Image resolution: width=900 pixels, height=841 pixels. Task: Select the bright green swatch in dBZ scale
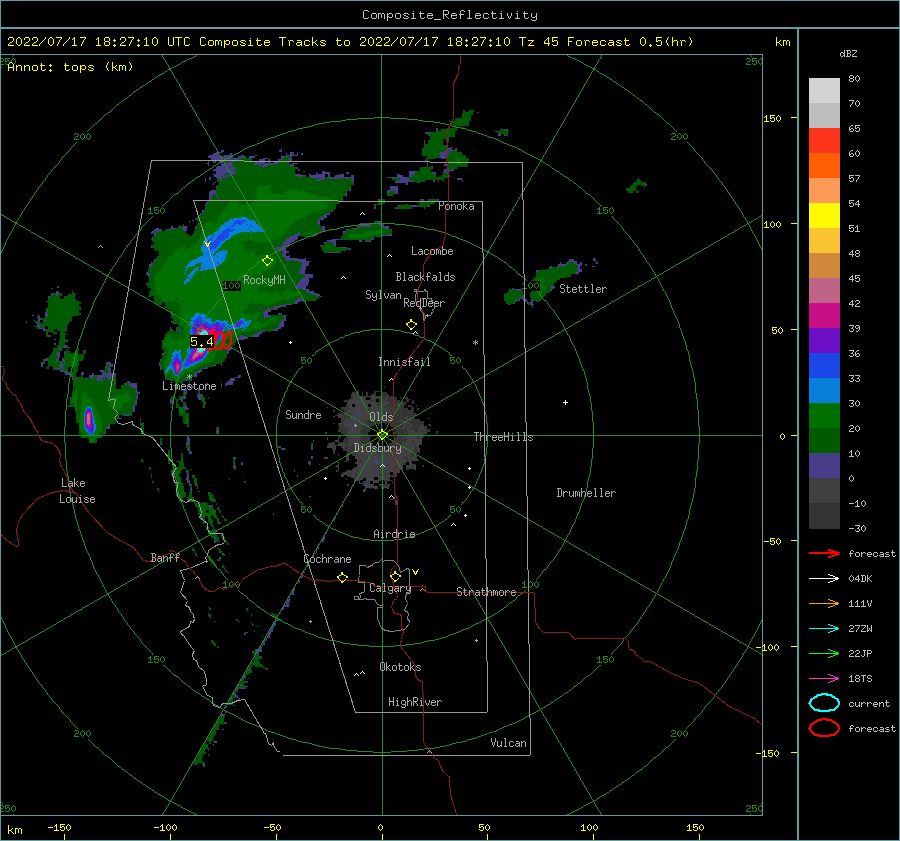click(824, 415)
